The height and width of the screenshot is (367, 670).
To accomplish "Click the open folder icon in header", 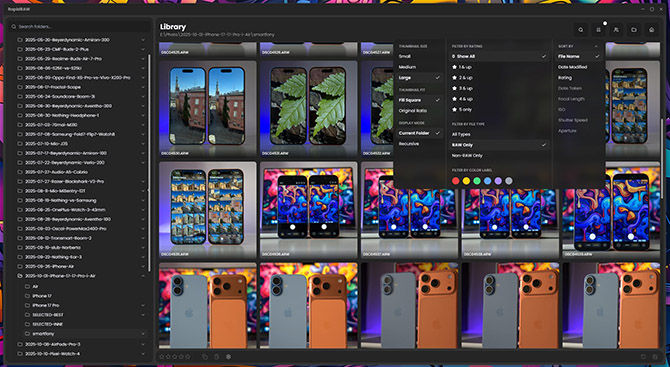I will [x=634, y=30].
